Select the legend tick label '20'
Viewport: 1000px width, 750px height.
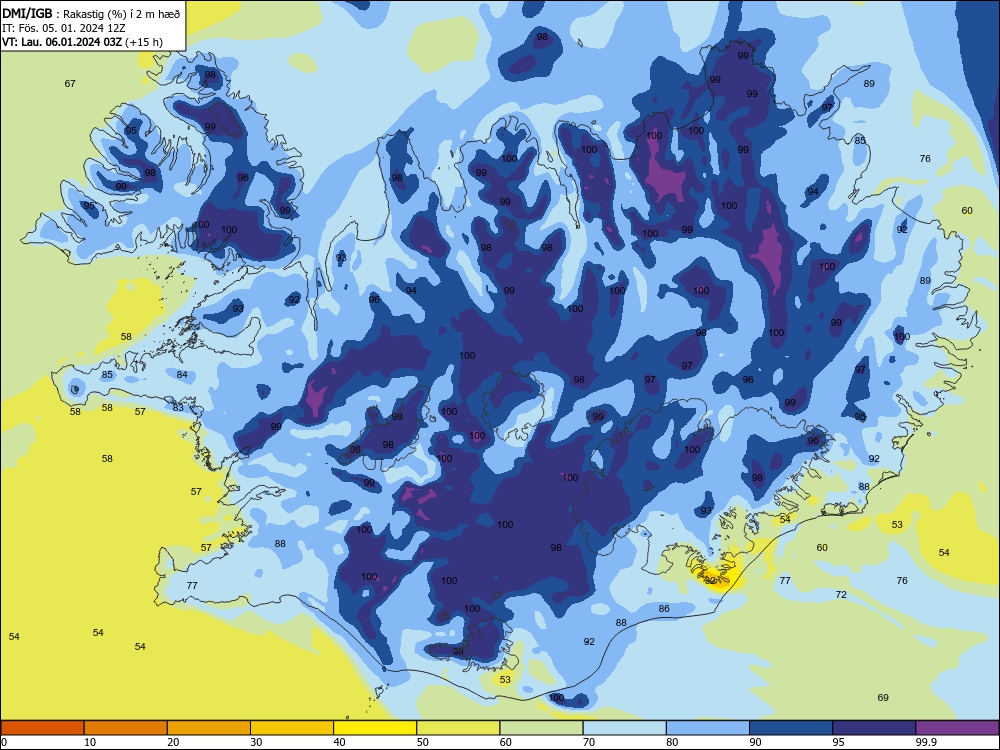[173, 742]
